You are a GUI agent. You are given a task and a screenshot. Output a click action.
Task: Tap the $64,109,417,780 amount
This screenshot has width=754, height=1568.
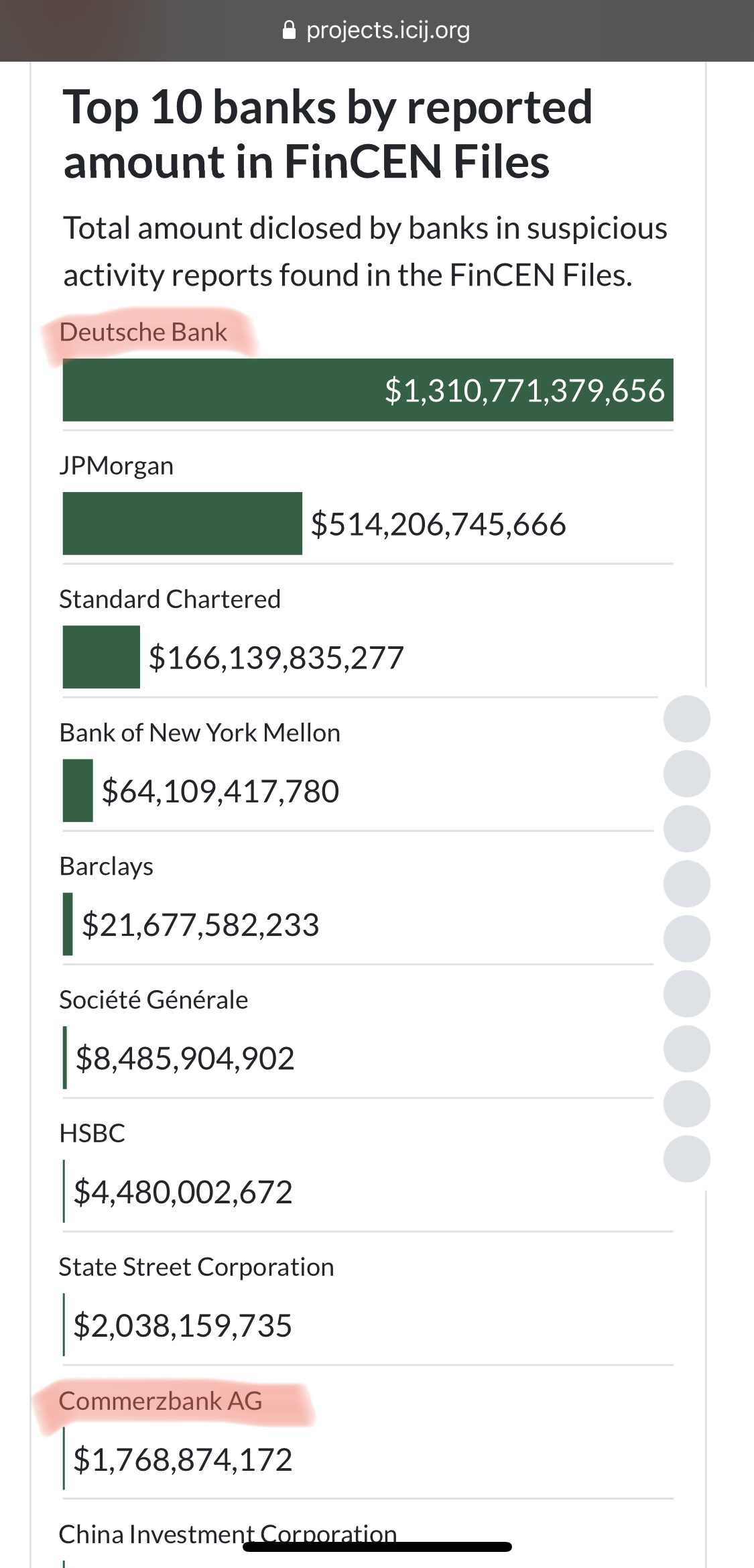[221, 791]
